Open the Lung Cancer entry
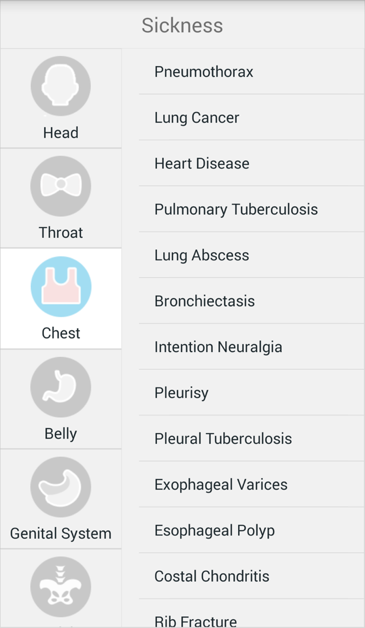This screenshot has width=365, height=628. pyautogui.click(x=252, y=117)
